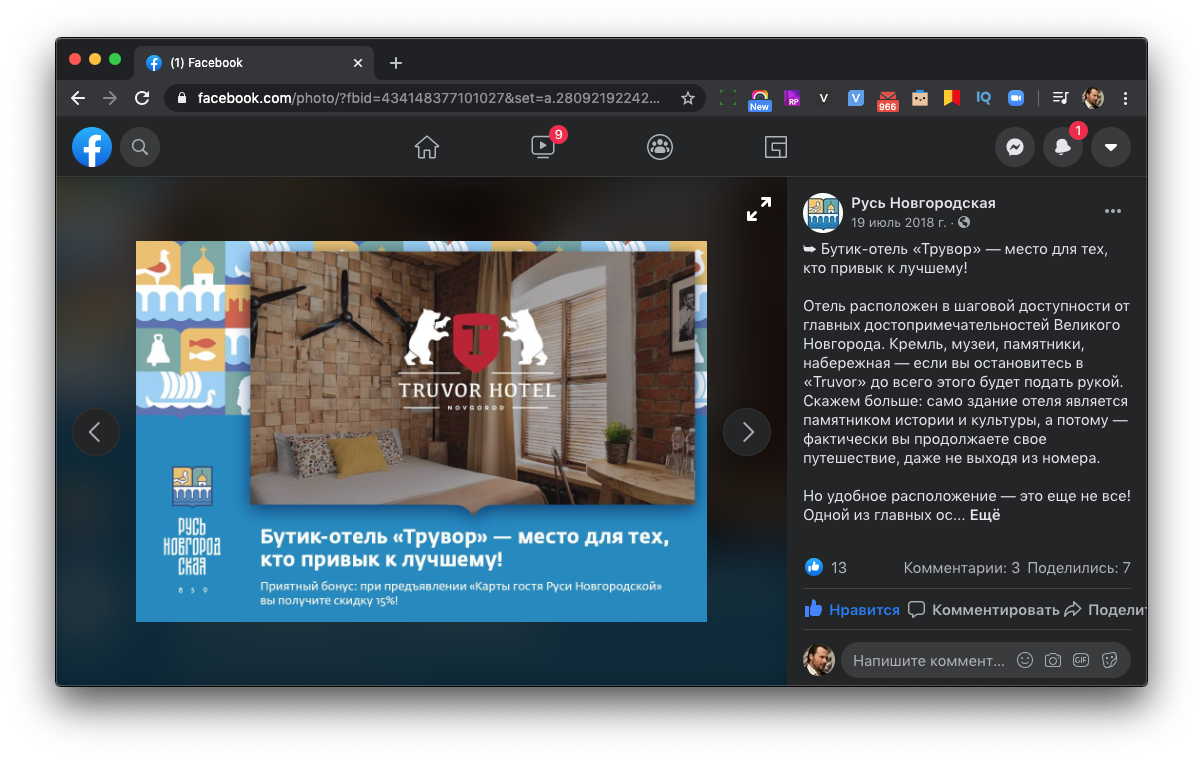Open Поделились: 7 shares count
Screen dimensions: 1203x760
click(x=1078, y=568)
